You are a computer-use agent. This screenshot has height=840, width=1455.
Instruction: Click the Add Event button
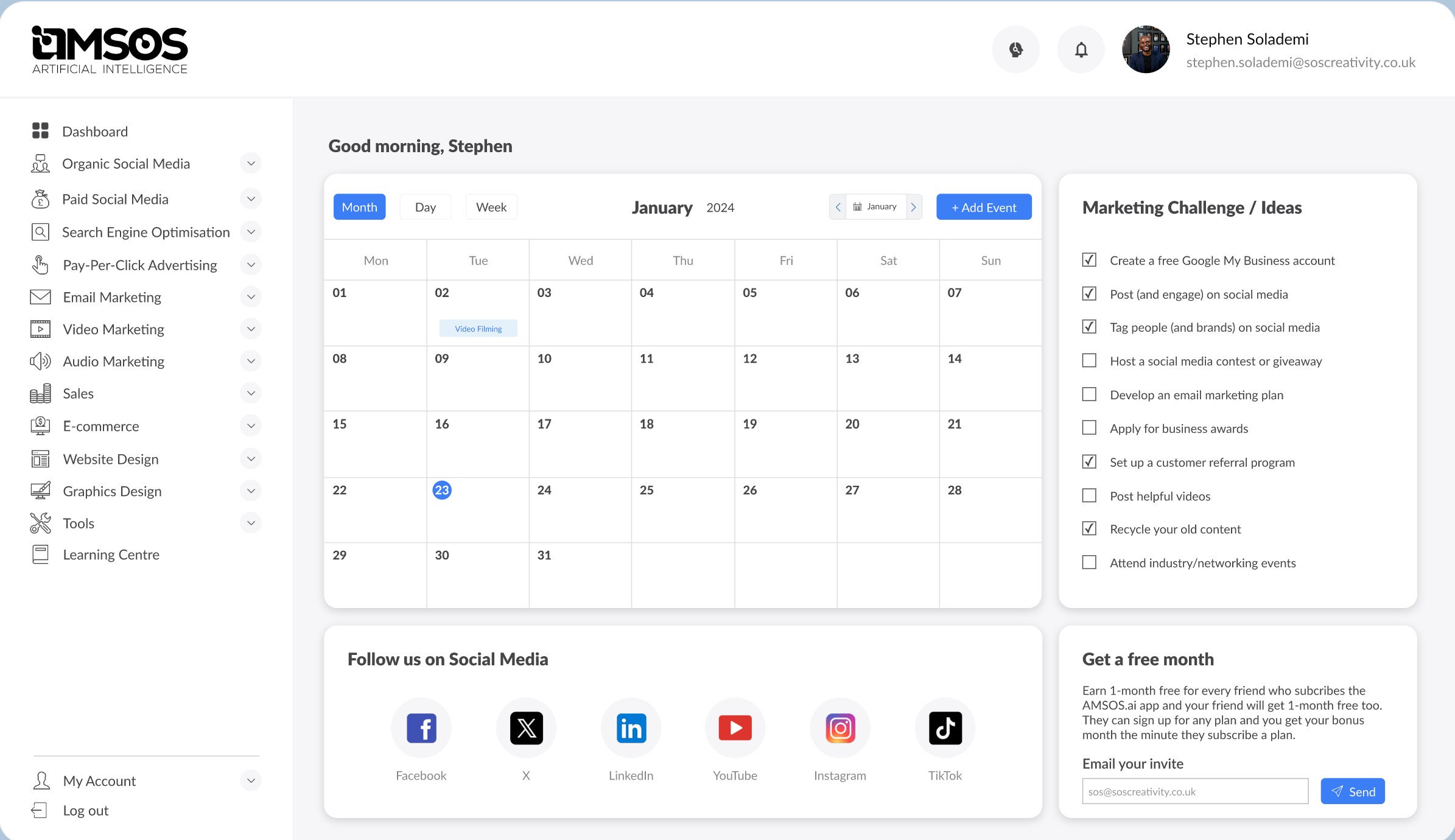pyautogui.click(x=984, y=207)
